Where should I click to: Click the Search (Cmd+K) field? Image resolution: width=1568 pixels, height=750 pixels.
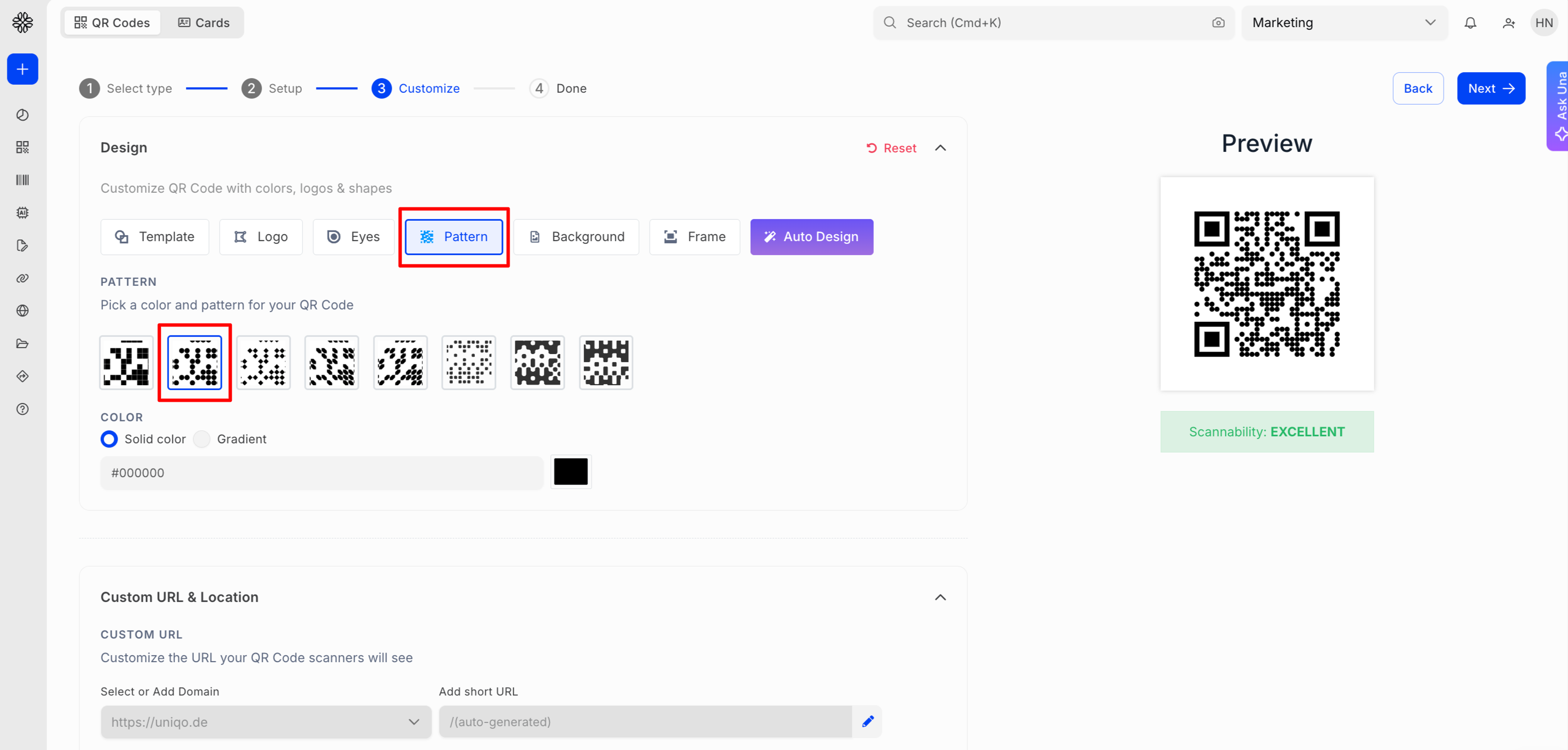click(1053, 22)
